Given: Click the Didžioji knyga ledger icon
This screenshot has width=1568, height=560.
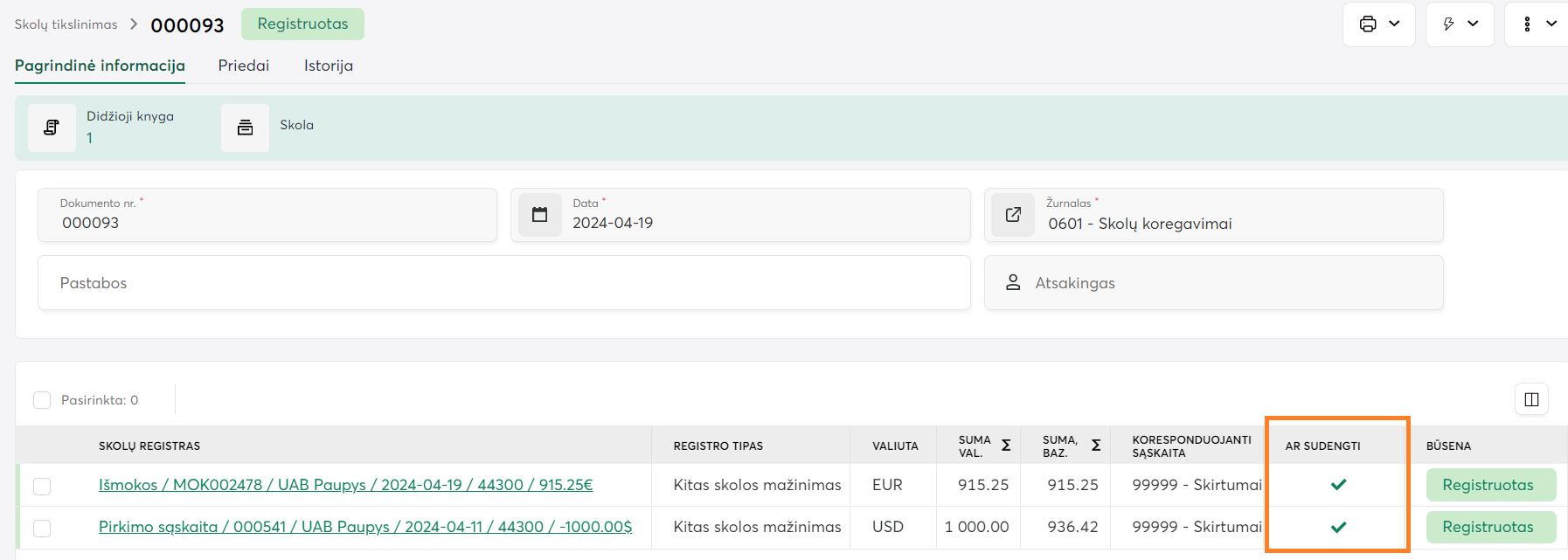Looking at the screenshot, I should (52, 128).
